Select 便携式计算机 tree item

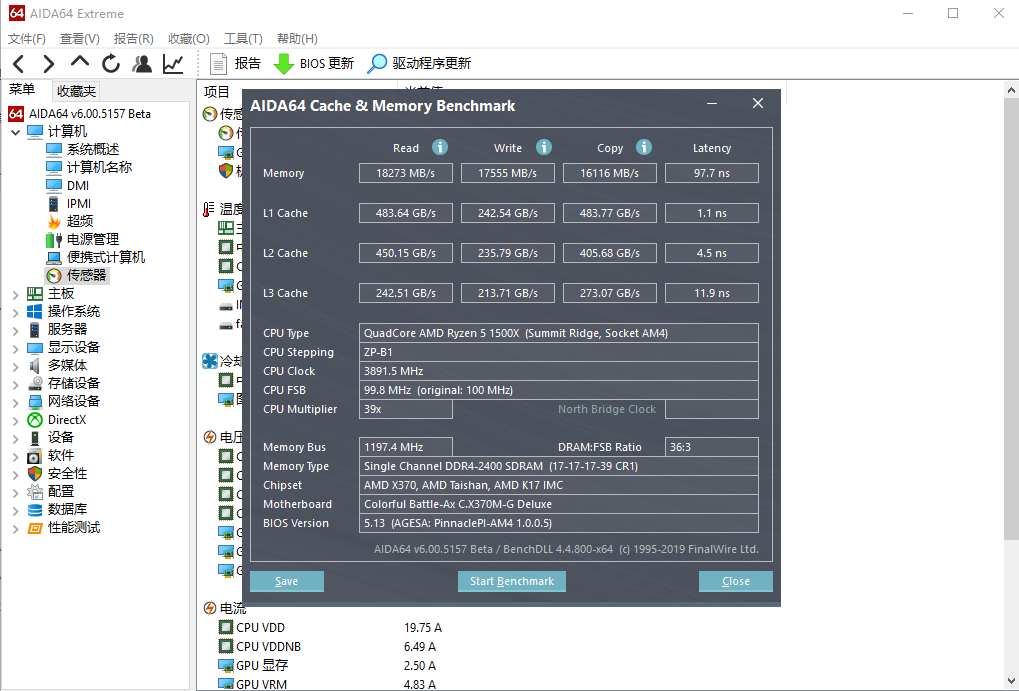pos(96,257)
